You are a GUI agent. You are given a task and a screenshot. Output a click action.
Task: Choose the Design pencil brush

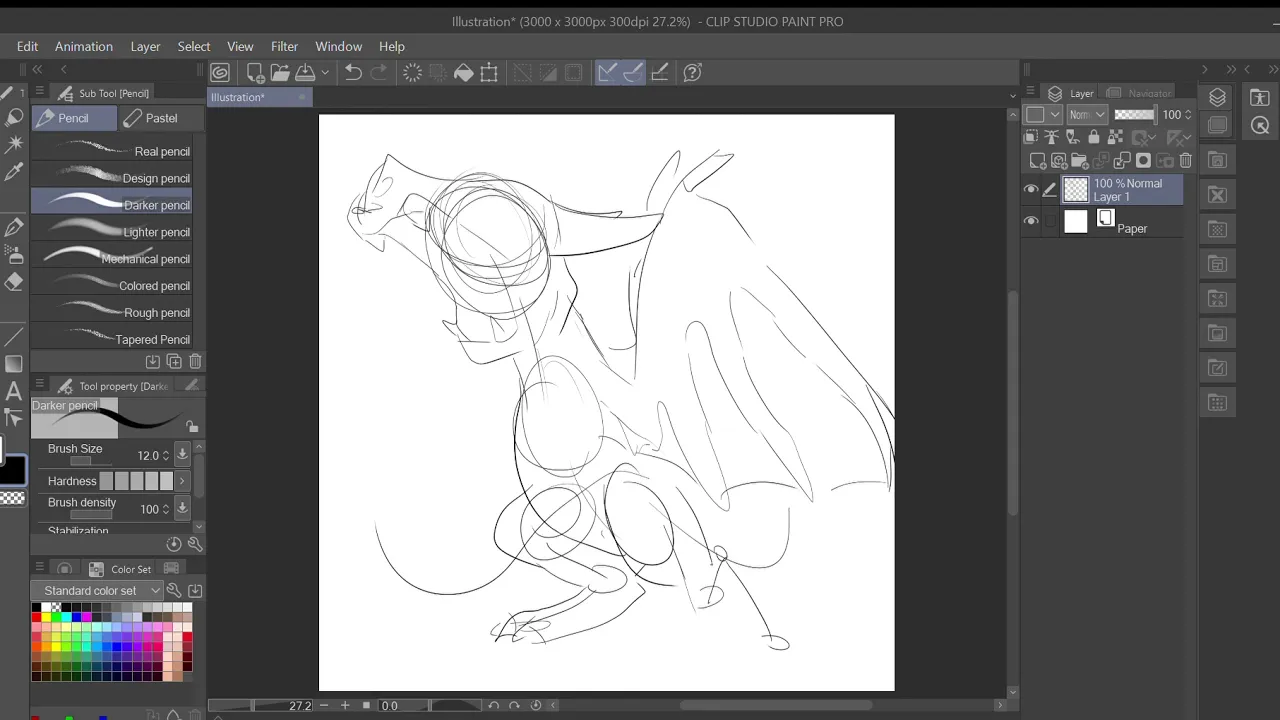[x=112, y=178]
